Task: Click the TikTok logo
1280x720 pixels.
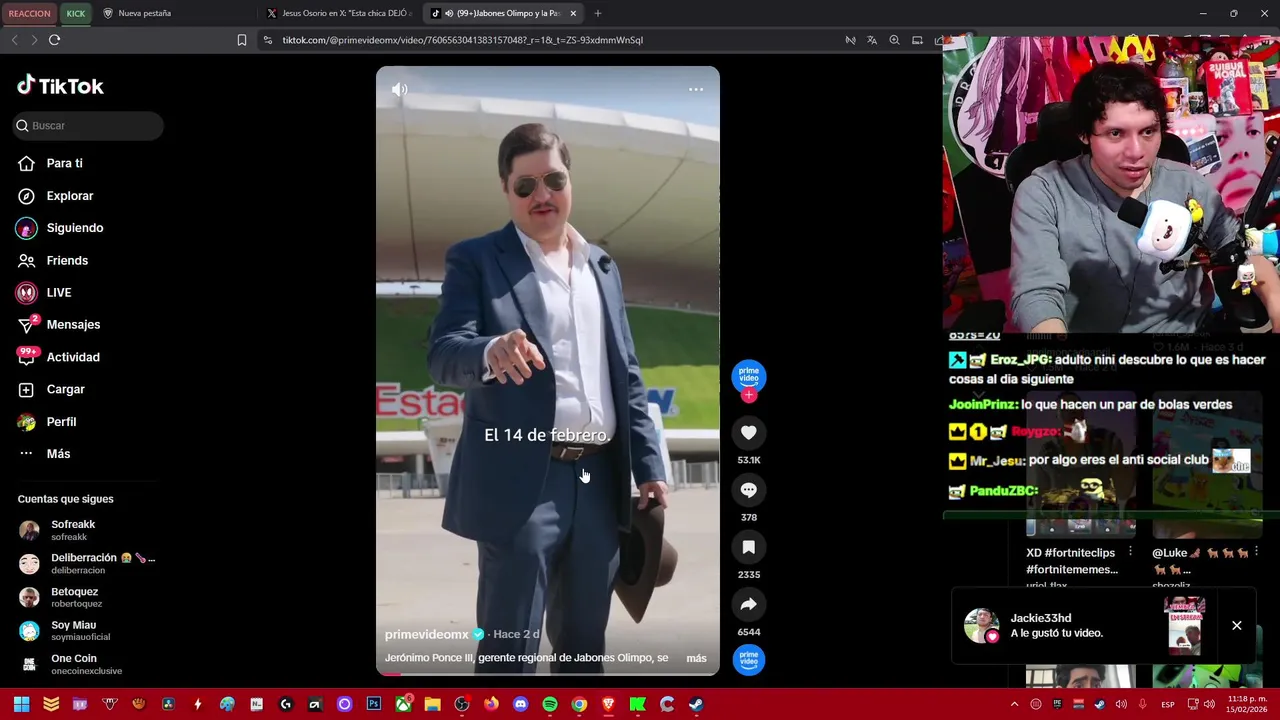Action: coord(60,86)
